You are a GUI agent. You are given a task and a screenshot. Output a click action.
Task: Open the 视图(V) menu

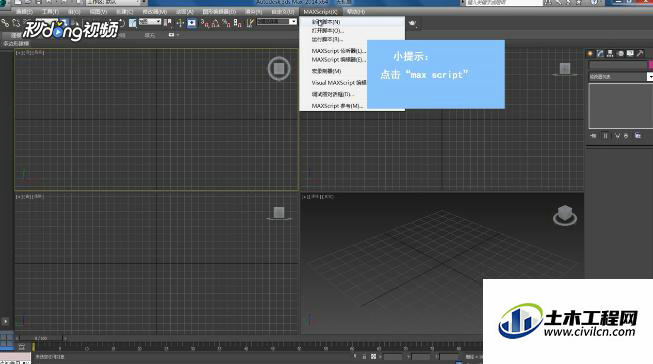[x=98, y=12]
